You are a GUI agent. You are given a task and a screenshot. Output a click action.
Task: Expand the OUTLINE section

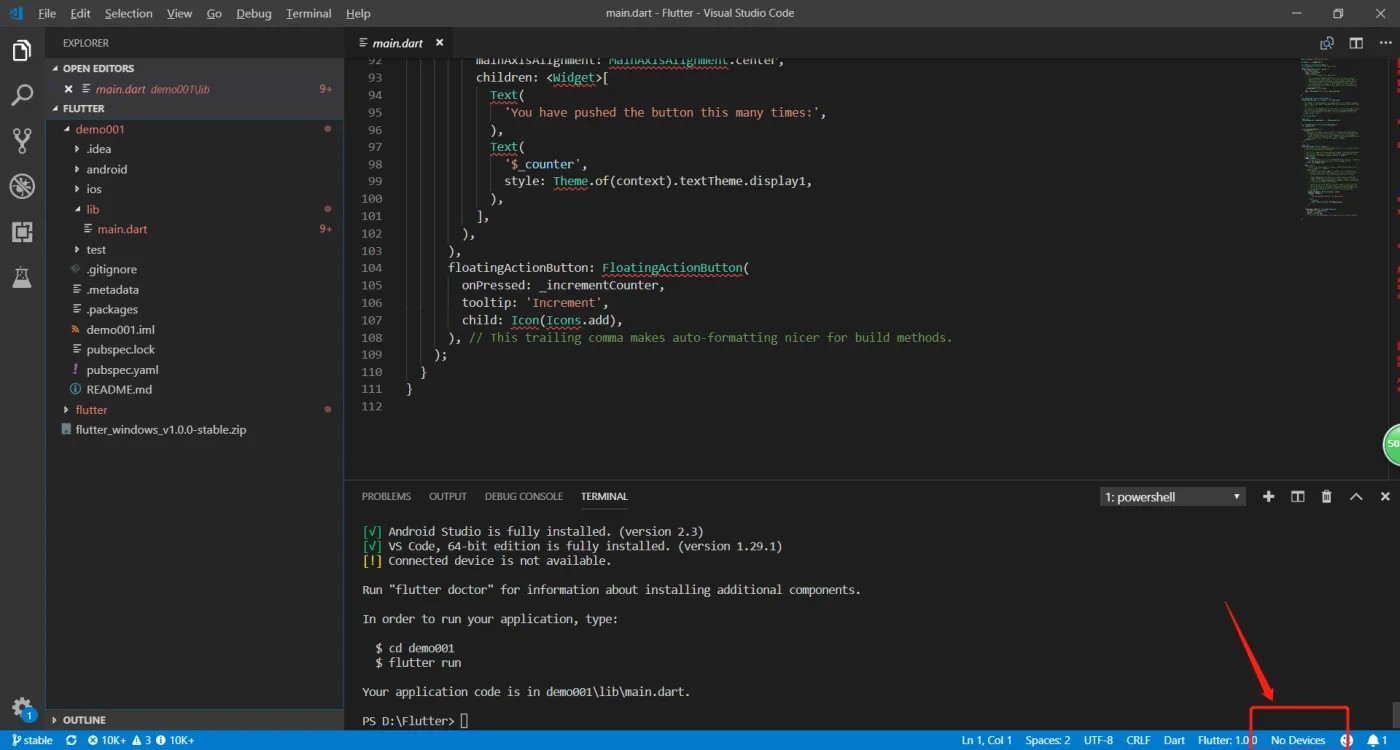click(x=84, y=720)
